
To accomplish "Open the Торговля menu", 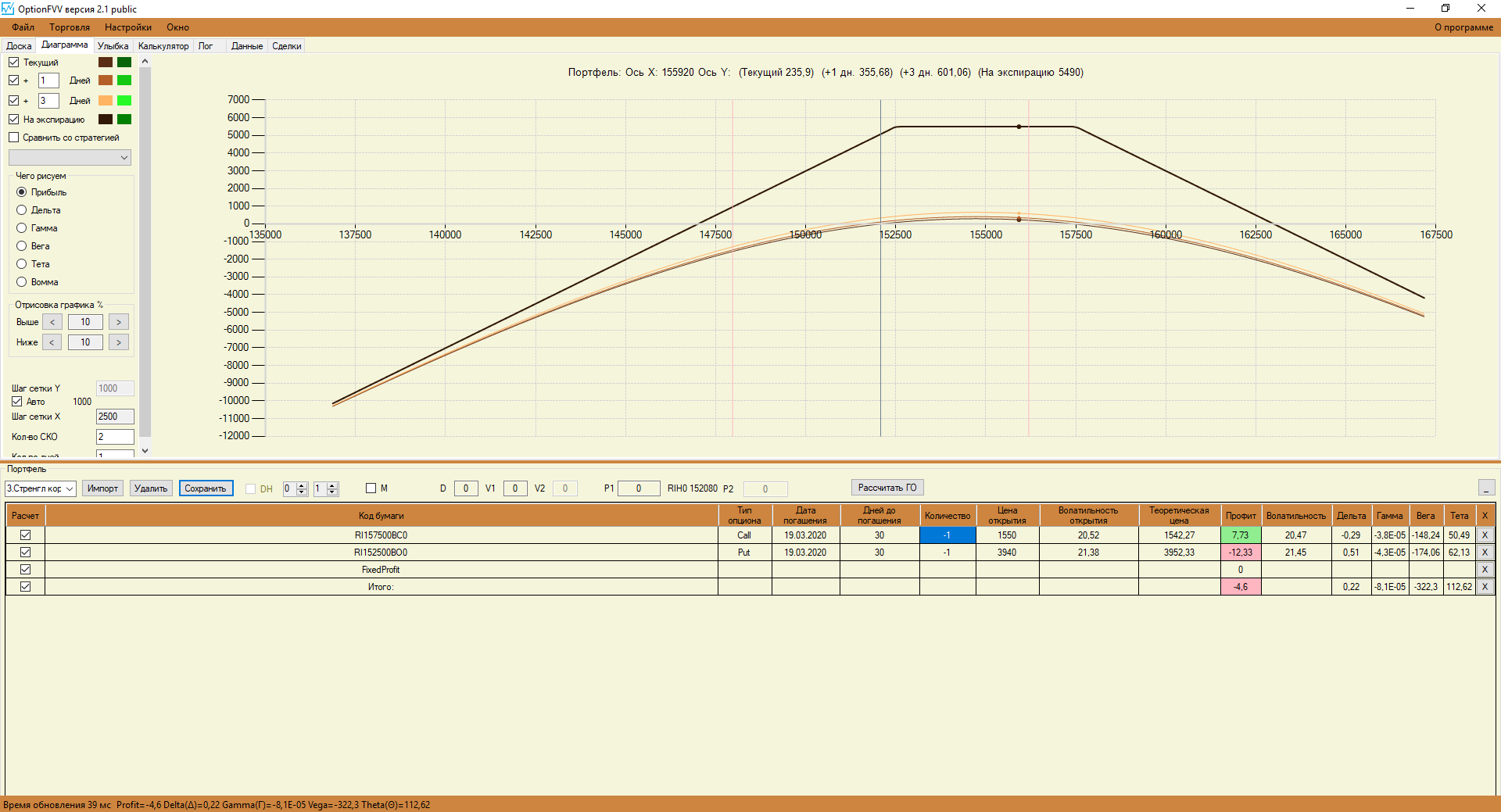I will pyautogui.click(x=70, y=27).
